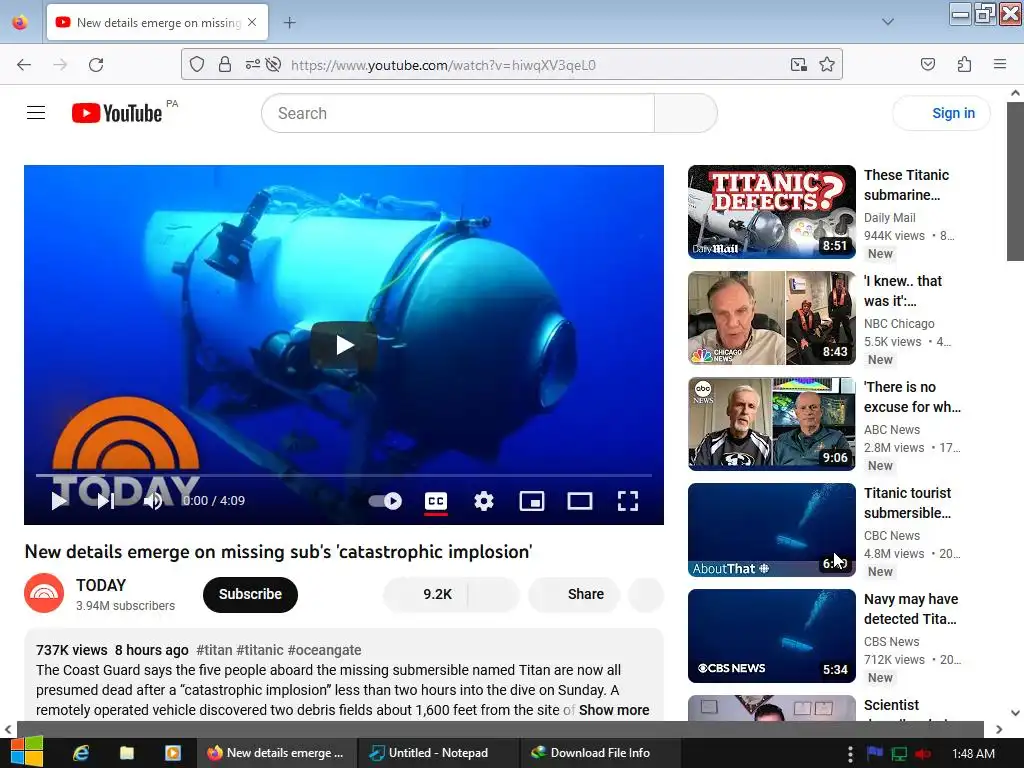Enable the miniplayer mode

532,501
